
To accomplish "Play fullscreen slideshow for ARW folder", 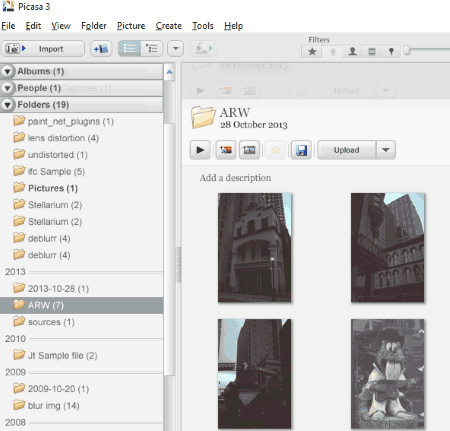I will click(x=200, y=150).
